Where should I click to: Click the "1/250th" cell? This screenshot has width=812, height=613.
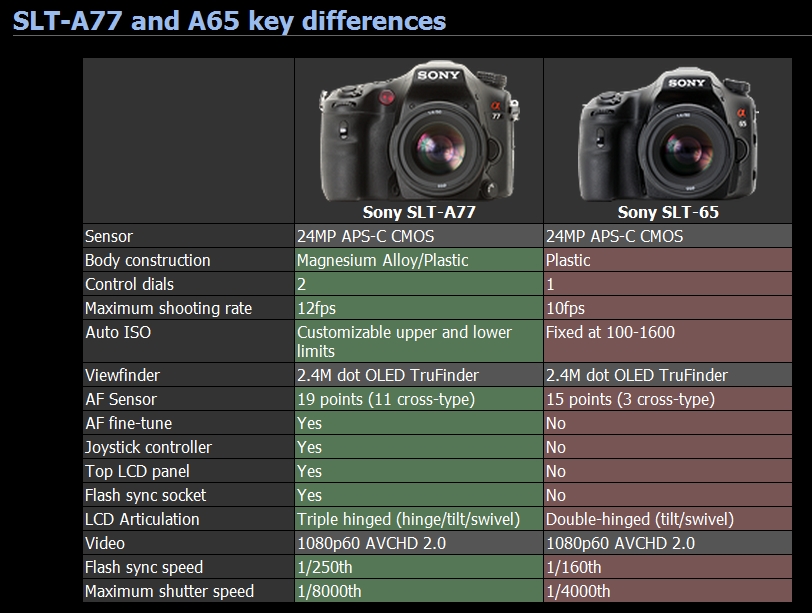(419, 567)
